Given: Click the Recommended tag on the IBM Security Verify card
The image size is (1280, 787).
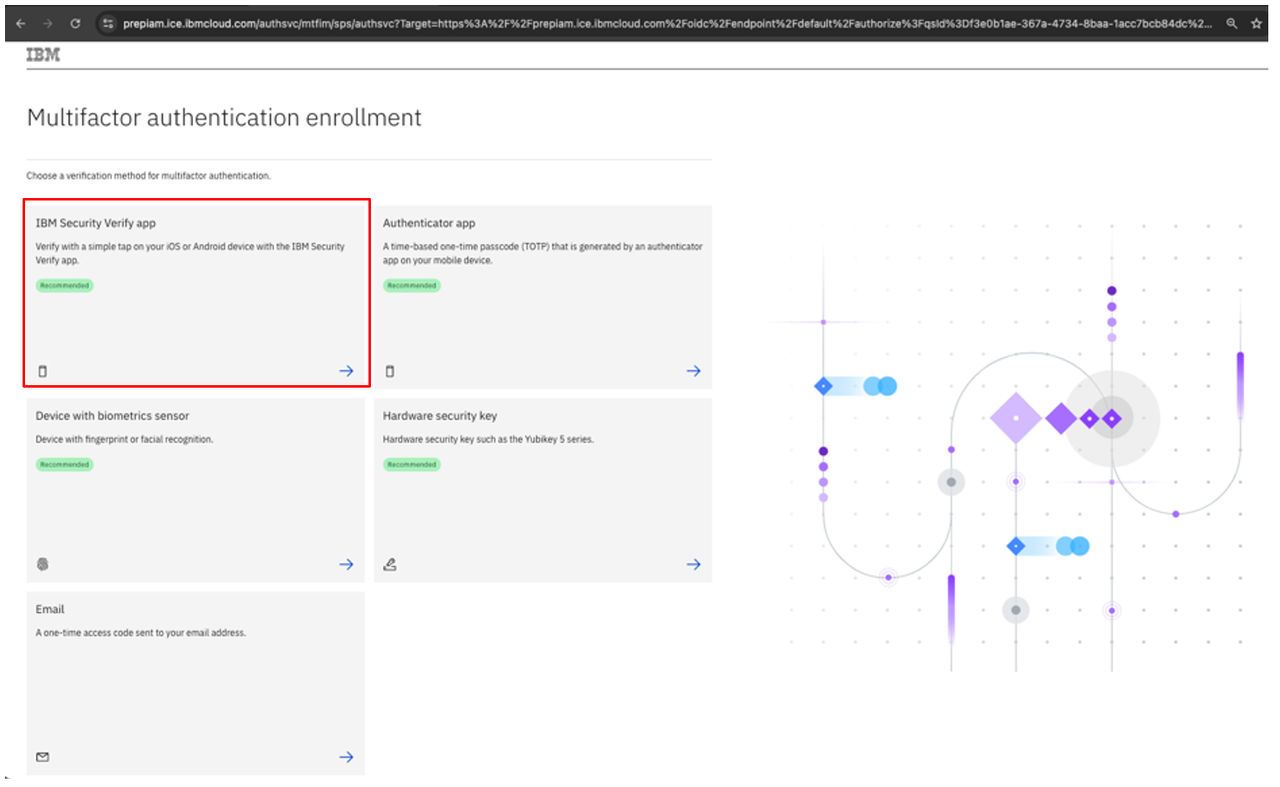Looking at the screenshot, I should (x=65, y=286).
